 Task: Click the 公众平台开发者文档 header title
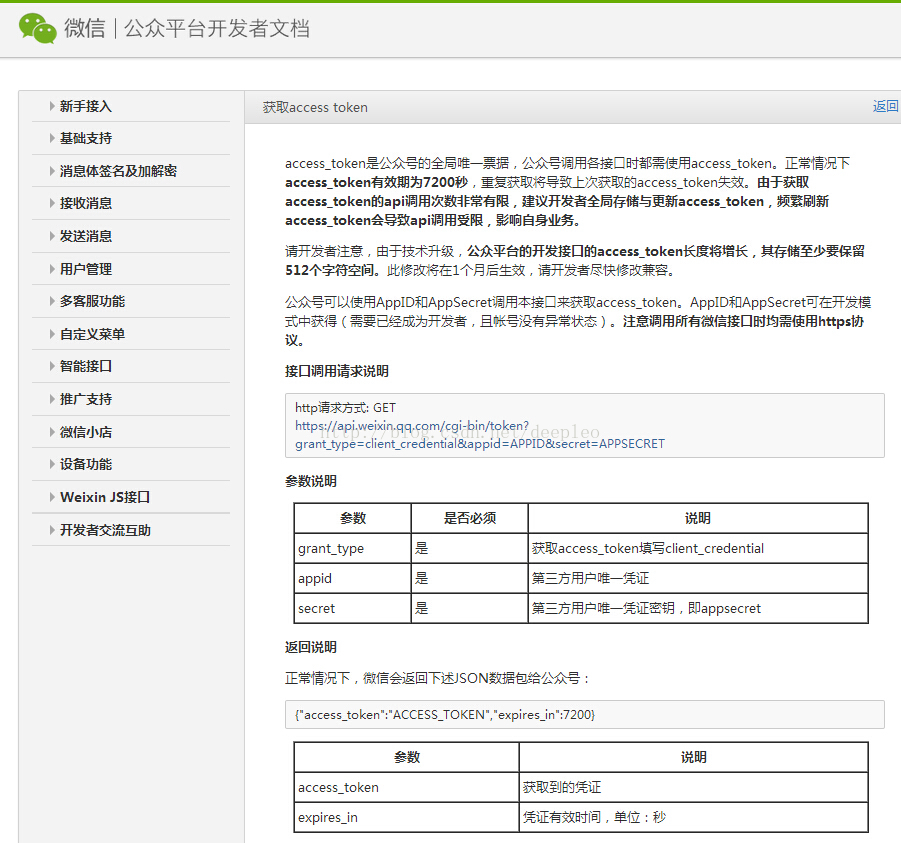(217, 28)
